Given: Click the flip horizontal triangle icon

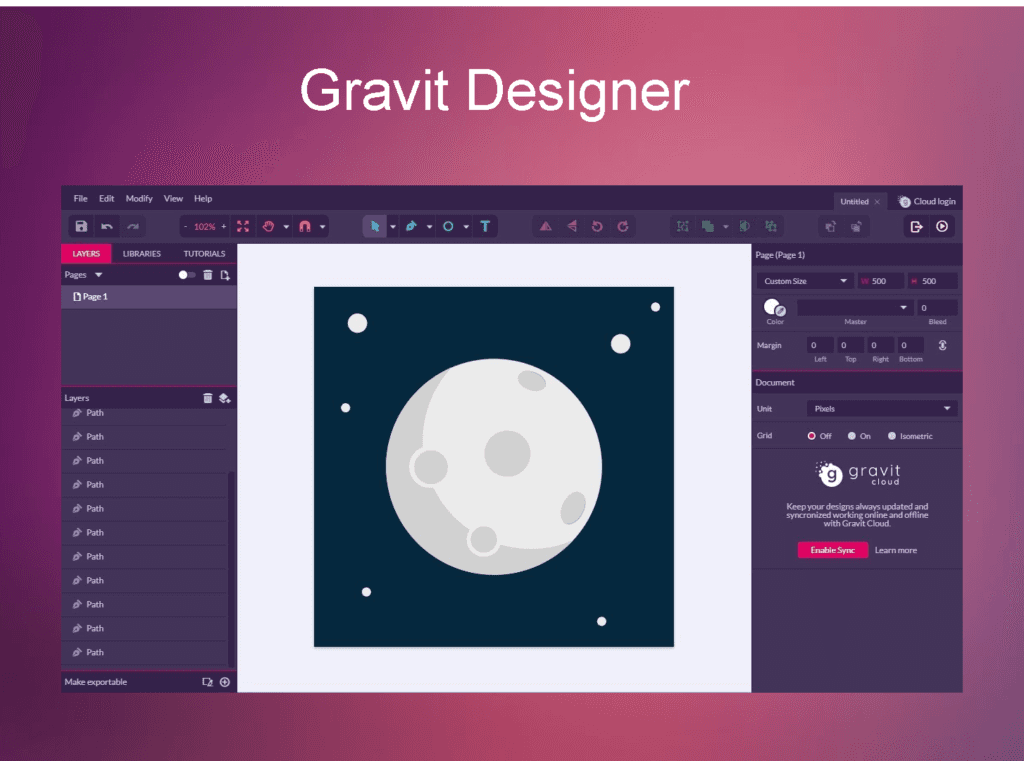Looking at the screenshot, I should (x=571, y=227).
